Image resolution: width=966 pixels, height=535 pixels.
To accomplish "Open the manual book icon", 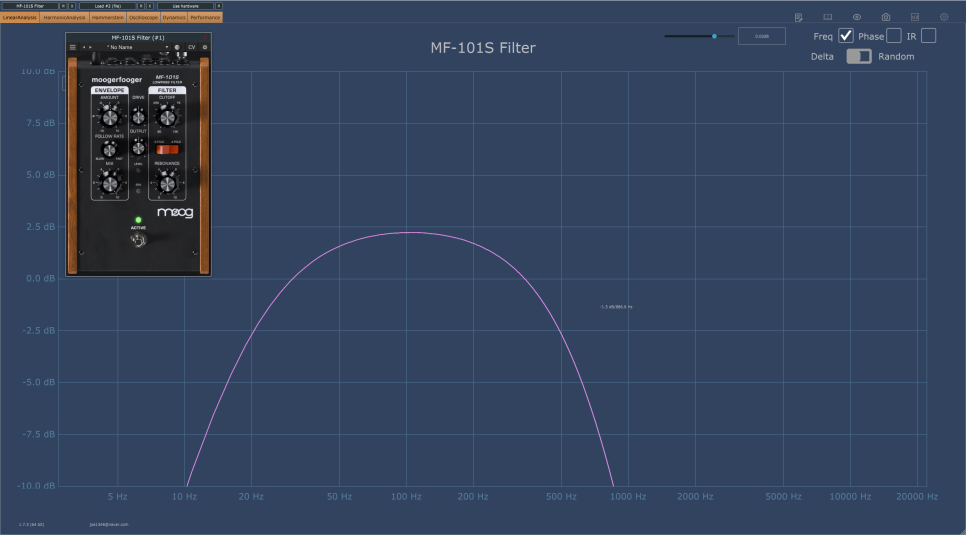I will (827, 17).
